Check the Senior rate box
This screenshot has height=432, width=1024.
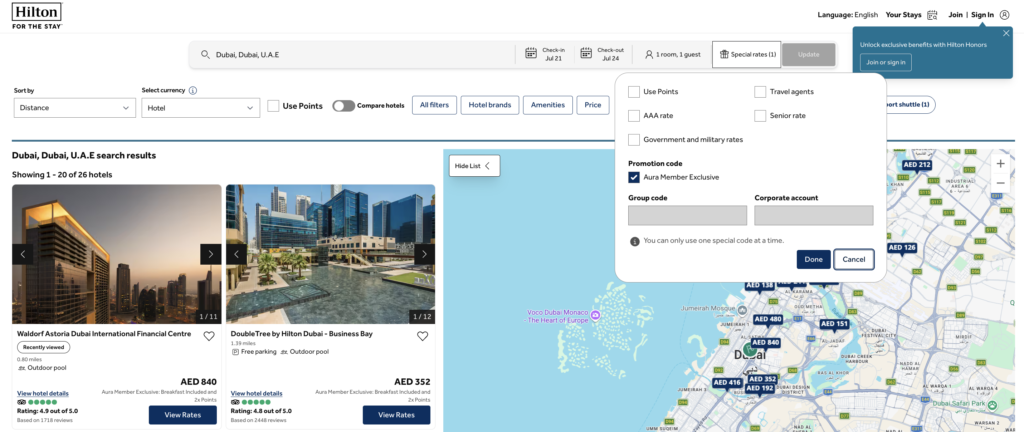point(760,116)
